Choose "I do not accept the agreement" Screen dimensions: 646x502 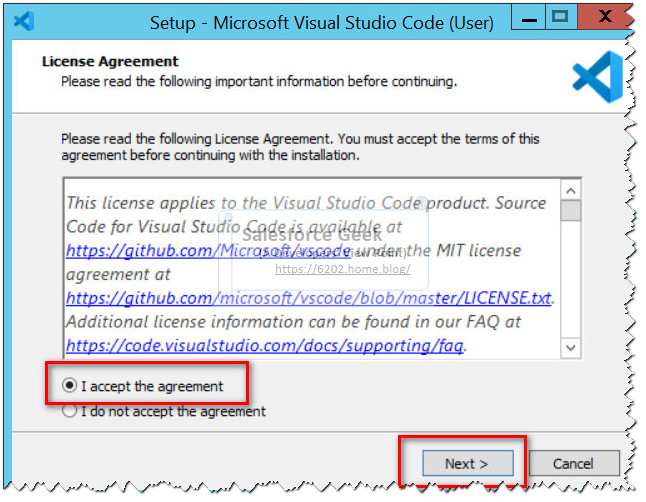pos(69,411)
